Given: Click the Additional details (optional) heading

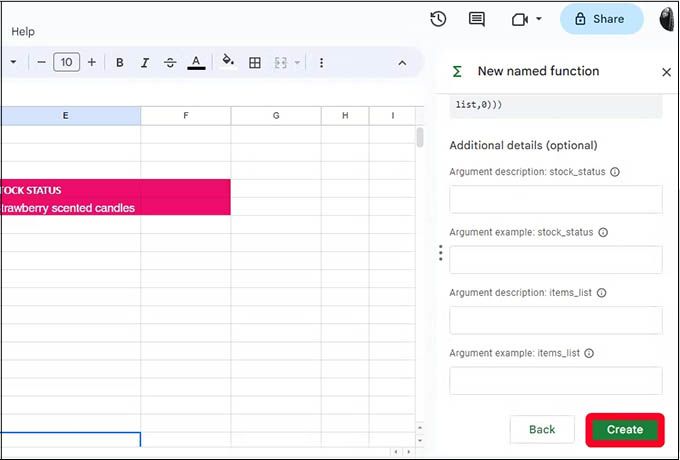Looking at the screenshot, I should (x=523, y=145).
